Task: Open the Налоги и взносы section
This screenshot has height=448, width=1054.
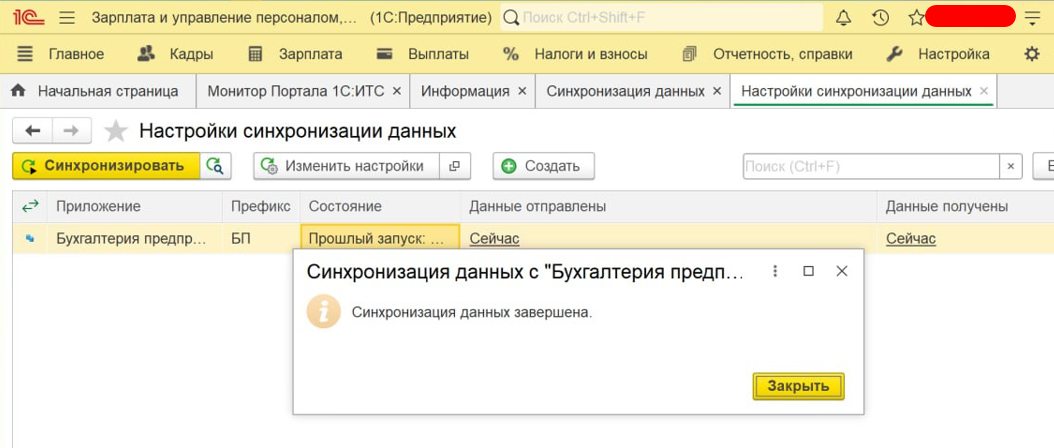Action: 575,54
